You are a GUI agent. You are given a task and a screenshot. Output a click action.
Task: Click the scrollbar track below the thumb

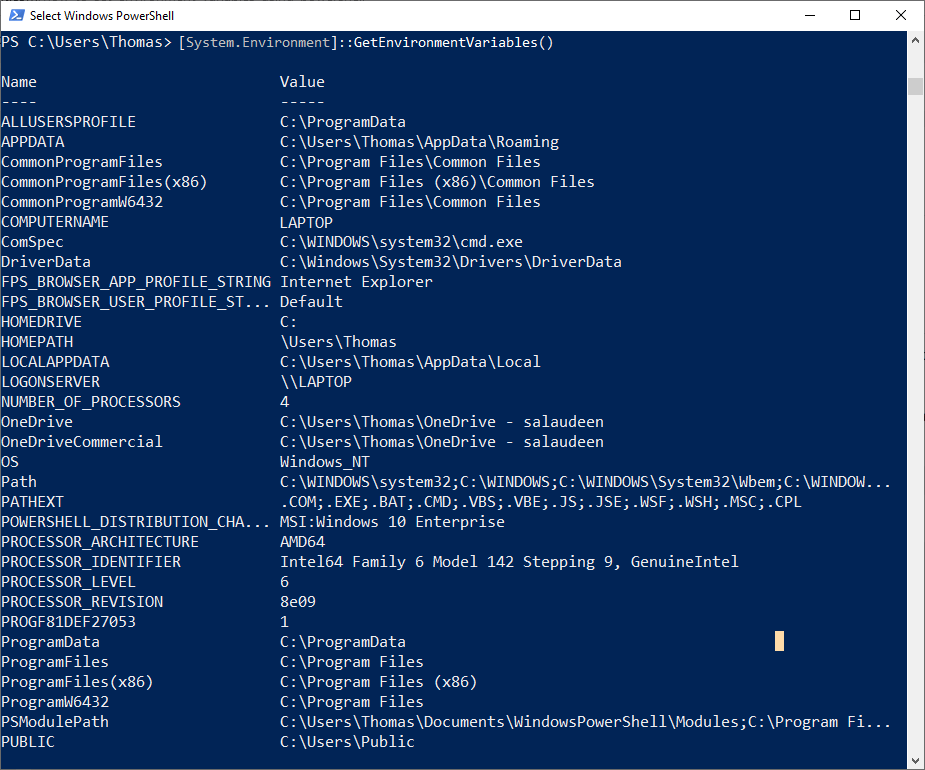point(914,400)
